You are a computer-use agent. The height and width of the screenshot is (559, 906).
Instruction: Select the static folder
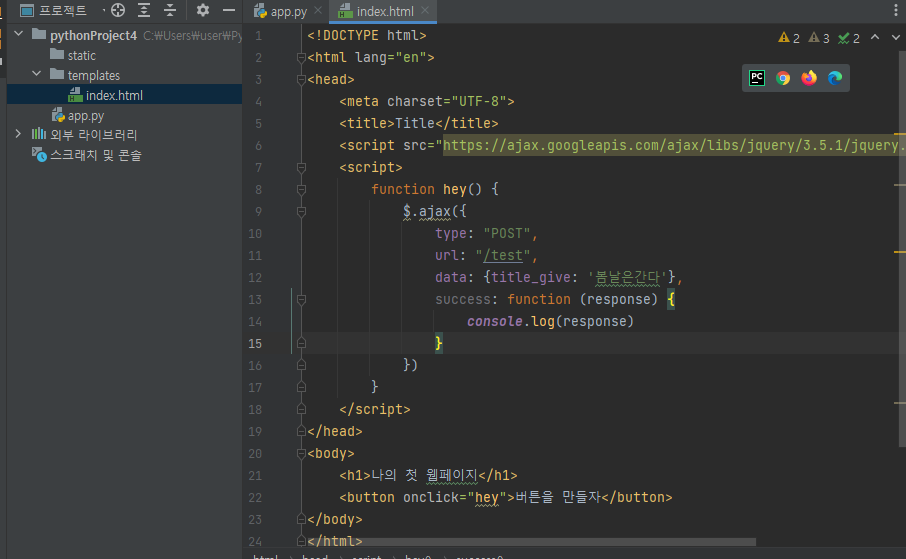tap(73, 55)
